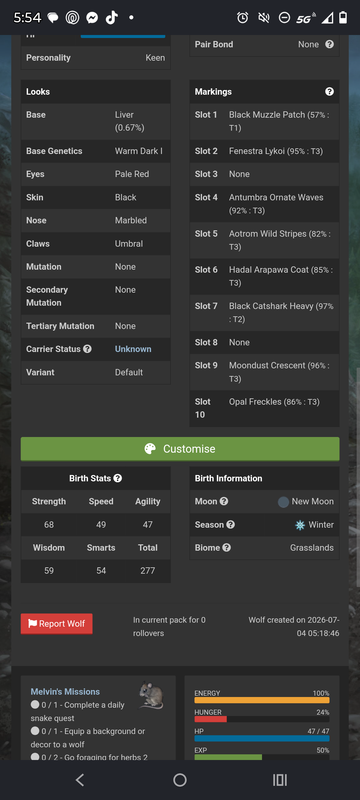The height and width of the screenshot is (800, 360).
Task: Tap the blue HP bar
Action: click(262, 738)
